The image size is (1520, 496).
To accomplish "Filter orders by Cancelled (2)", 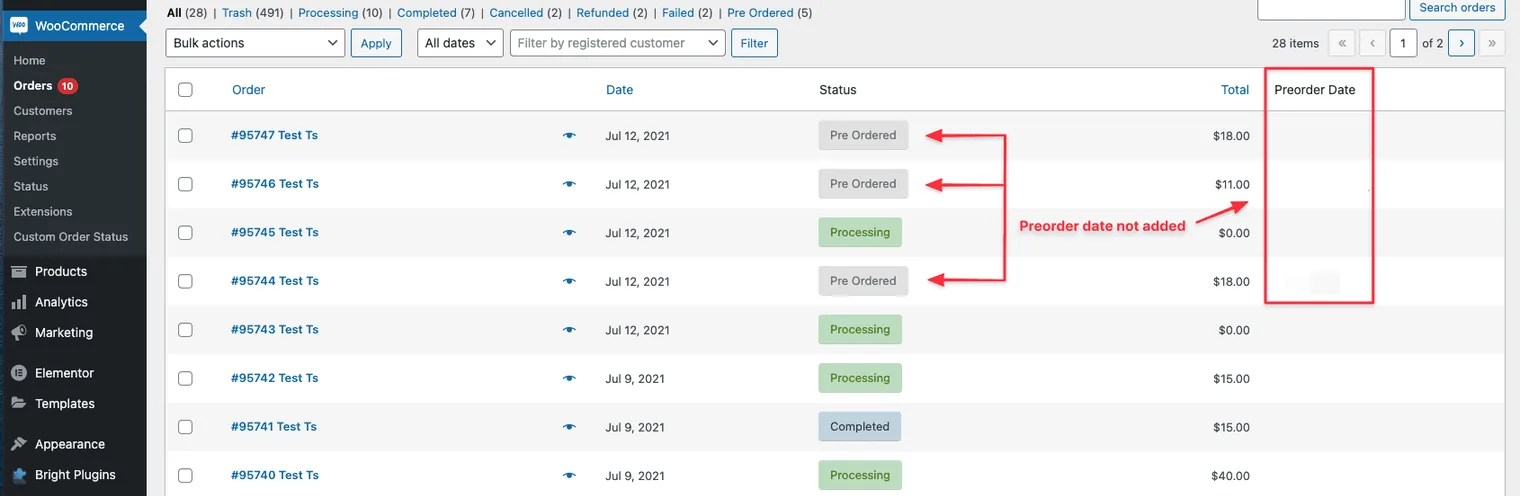I will (x=525, y=13).
